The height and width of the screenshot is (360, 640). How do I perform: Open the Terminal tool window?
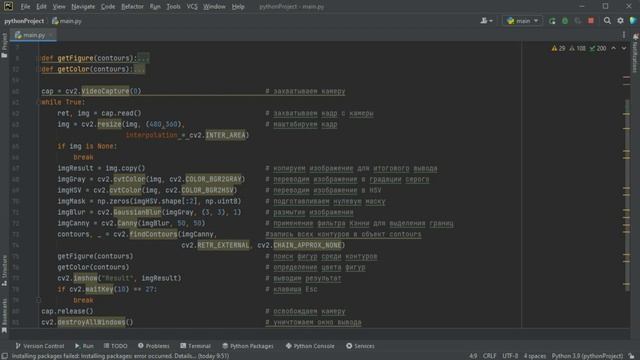pos(195,346)
